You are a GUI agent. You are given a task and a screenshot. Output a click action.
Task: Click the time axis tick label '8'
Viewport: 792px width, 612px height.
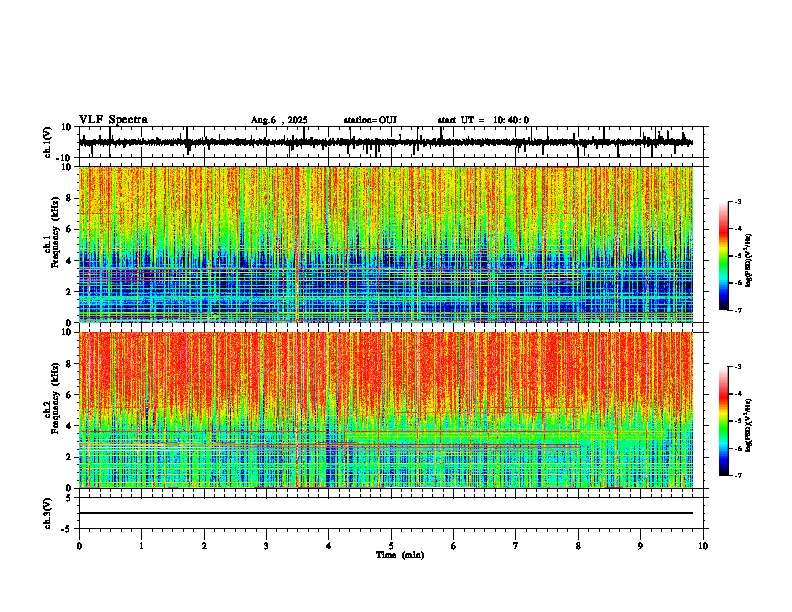[x=578, y=546]
